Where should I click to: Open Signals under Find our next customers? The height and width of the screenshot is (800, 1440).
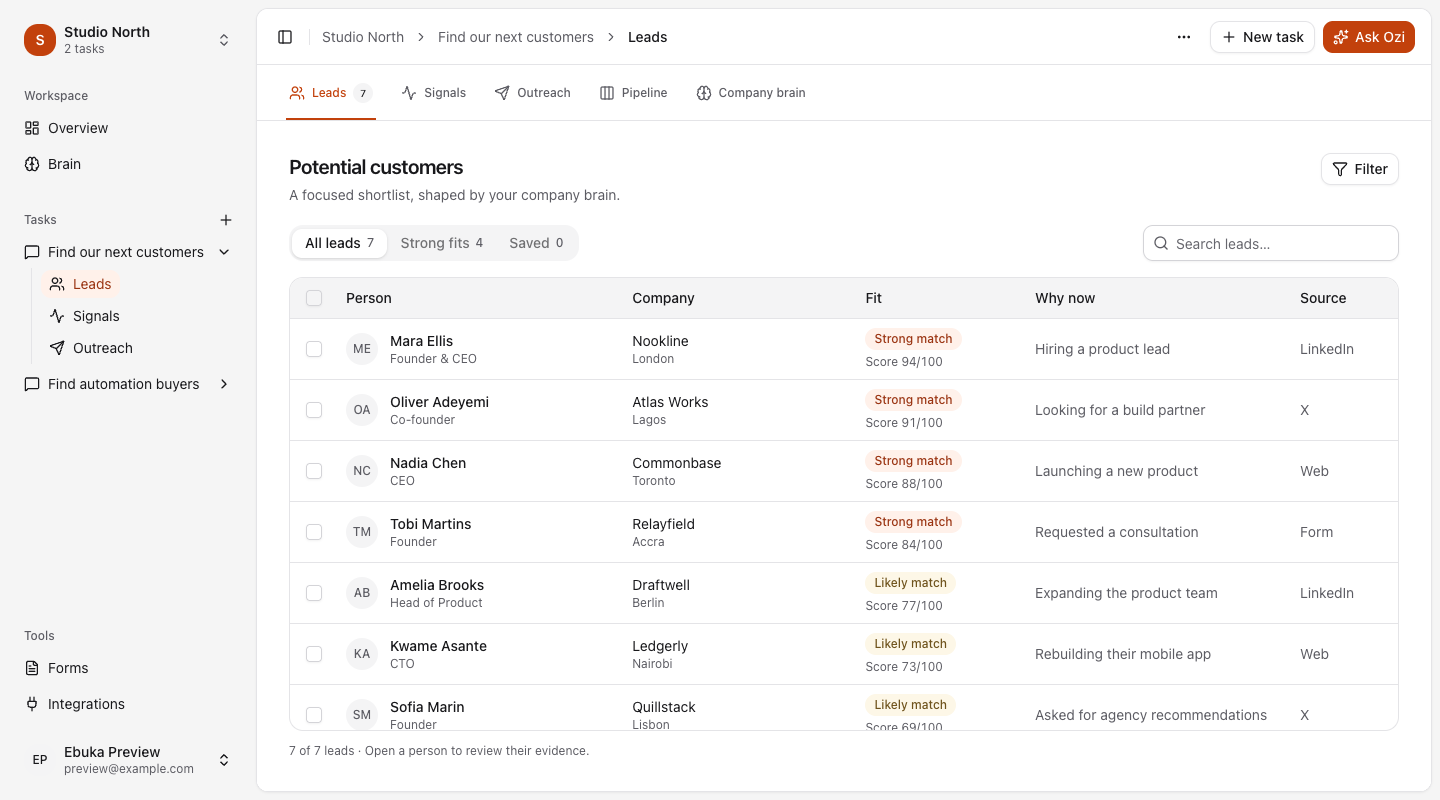point(85,316)
